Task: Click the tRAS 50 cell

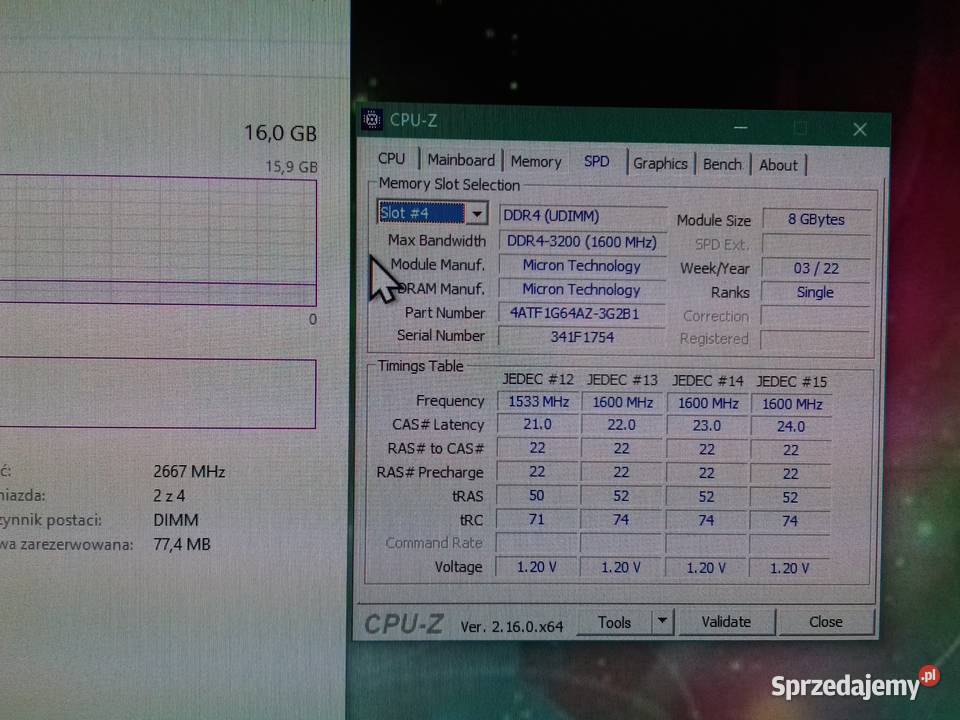Action: pyautogui.click(x=537, y=496)
